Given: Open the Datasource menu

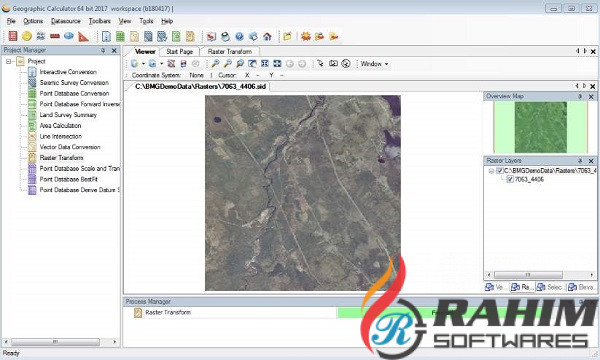Looking at the screenshot, I should [x=66, y=21].
